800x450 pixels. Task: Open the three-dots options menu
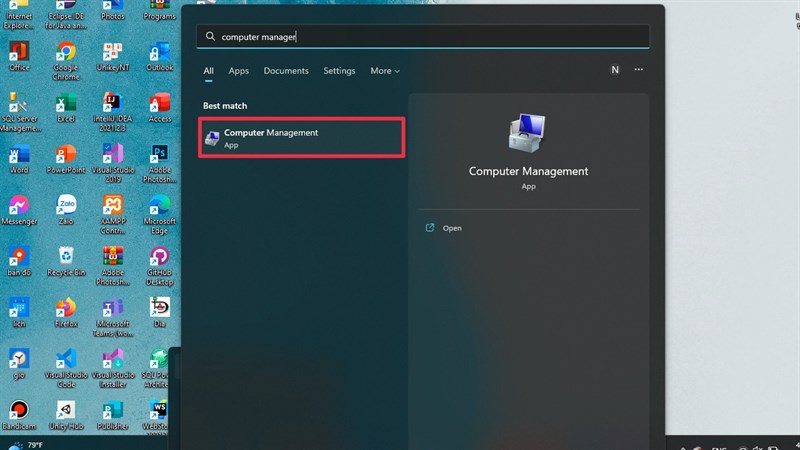click(638, 70)
